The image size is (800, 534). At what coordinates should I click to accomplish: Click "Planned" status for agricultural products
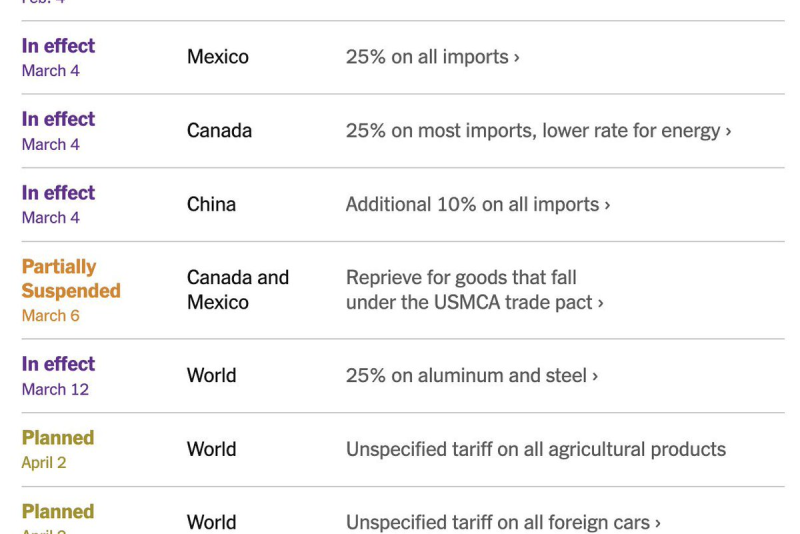click(x=58, y=438)
